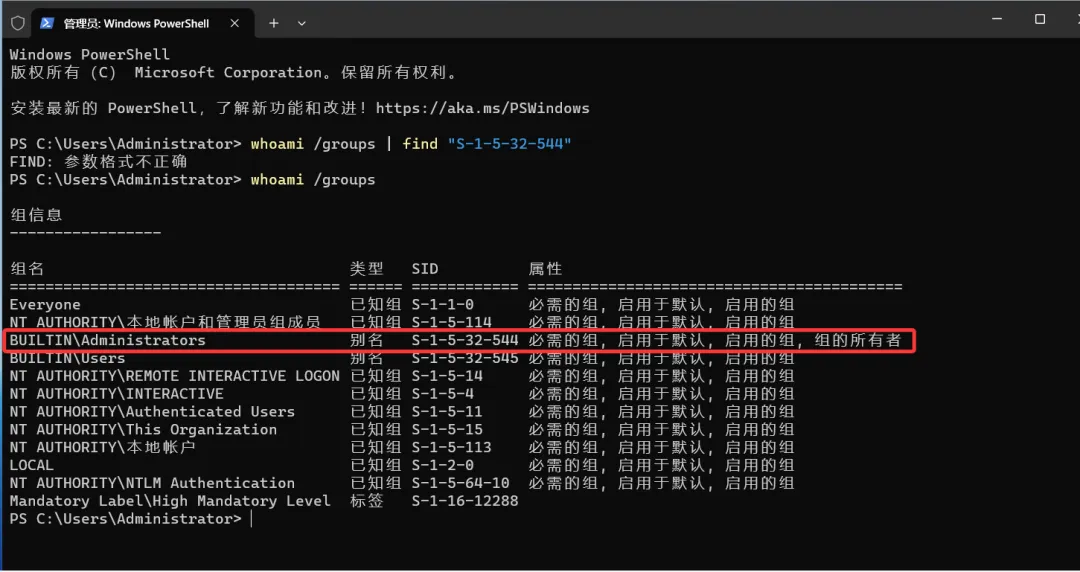Click SID S-1-1-0

[x=443, y=305]
